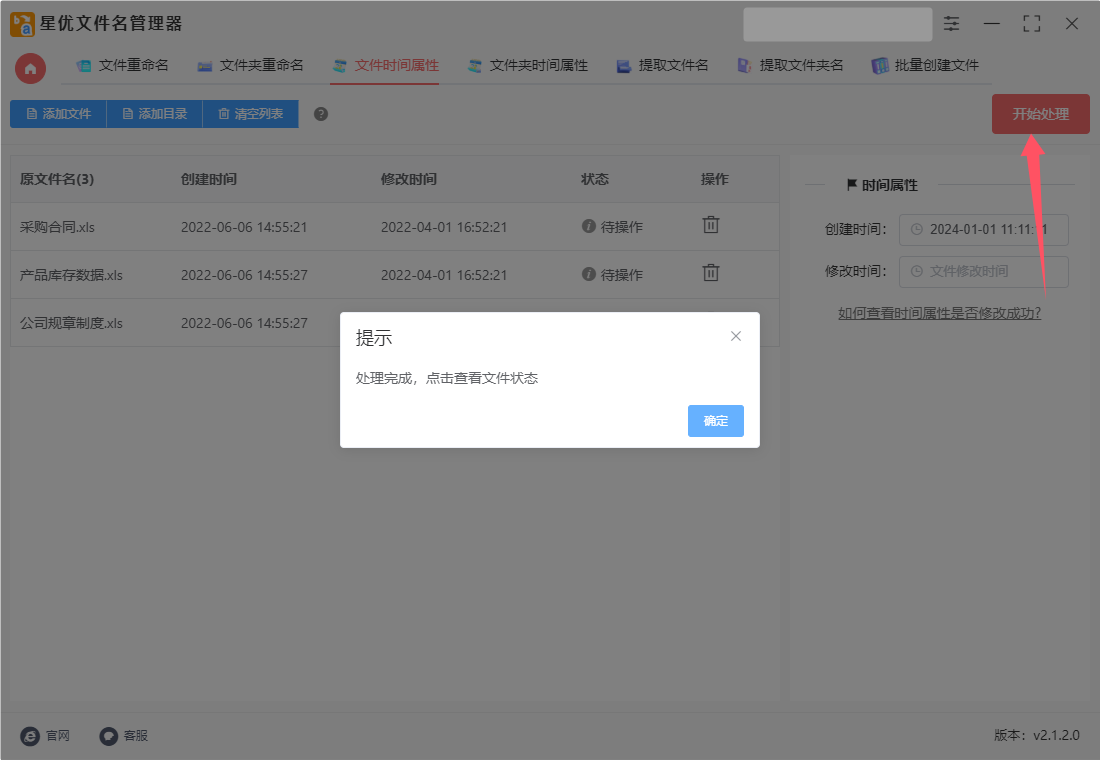The image size is (1100, 760).
Task: Click the 客服 chat icon
Action: point(108,735)
